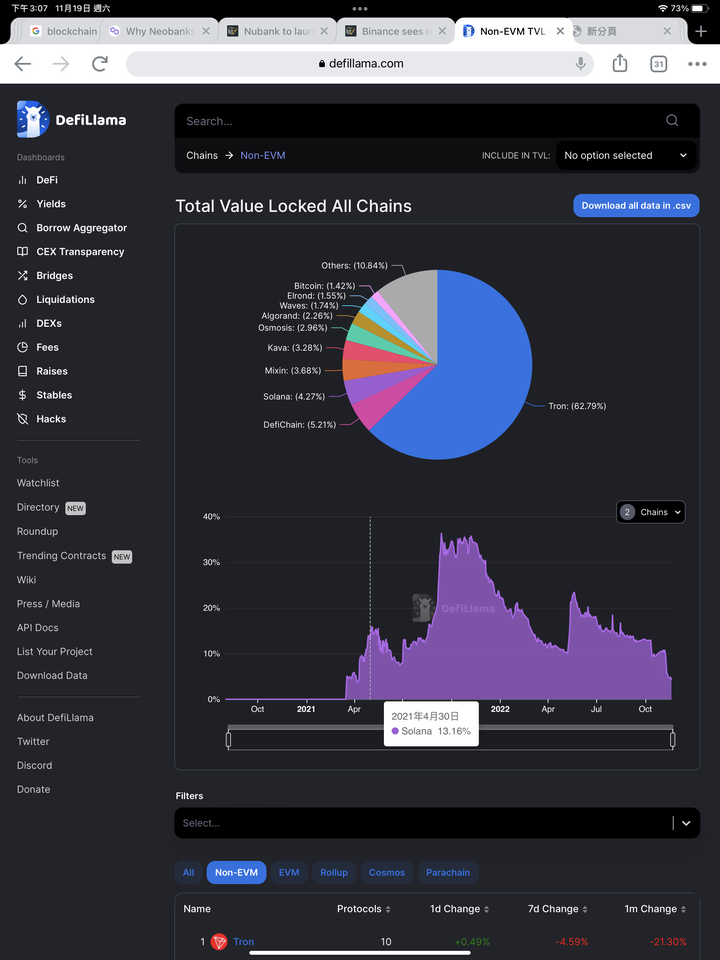Click the Stables dollar icon
The height and width of the screenshot is (960, 720).
coord(23,395)
